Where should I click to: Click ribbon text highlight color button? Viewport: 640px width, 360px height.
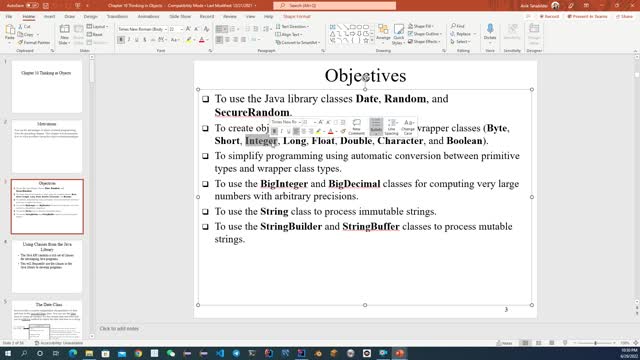point(189,40)
